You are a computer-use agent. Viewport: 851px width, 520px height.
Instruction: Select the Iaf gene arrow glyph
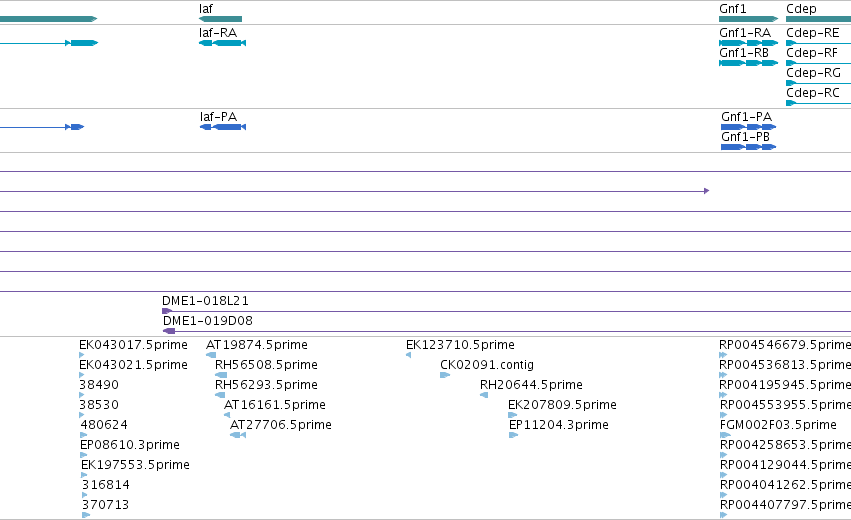tap(220, 19)
